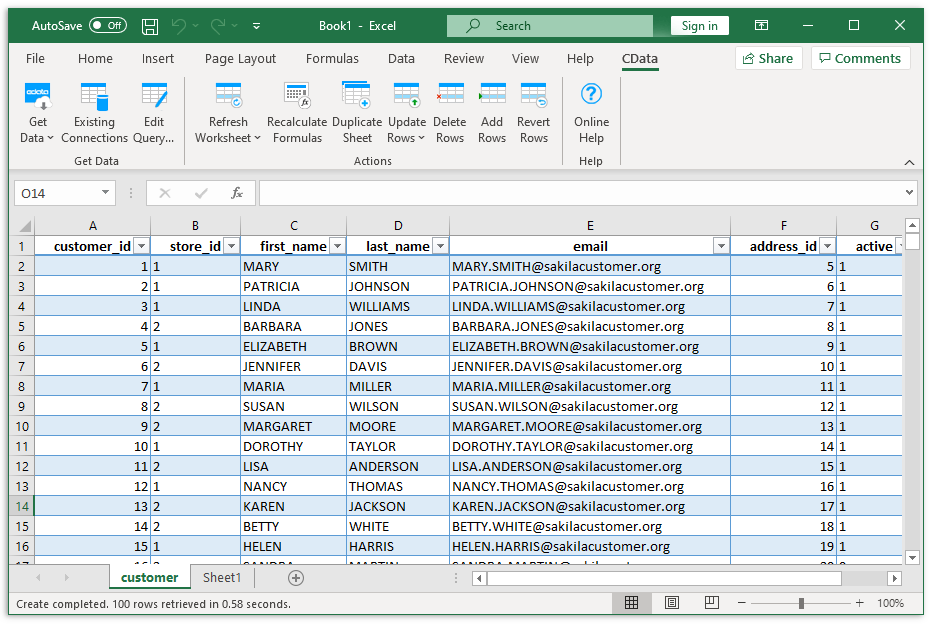Revert rows to original values
Viewport: 931px width, 624px height.
533,110
